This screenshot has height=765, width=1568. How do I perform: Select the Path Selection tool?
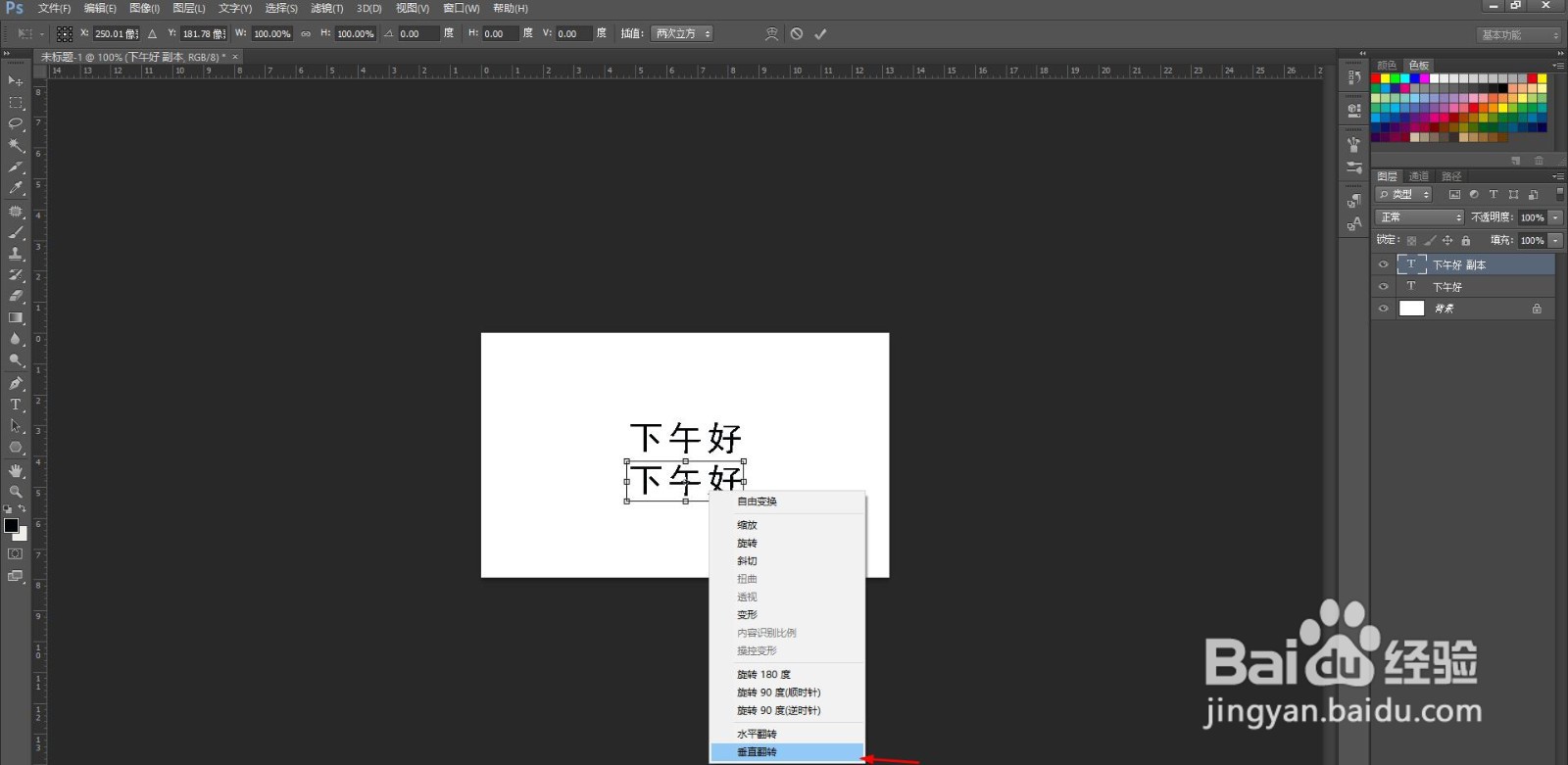[x=16, y=426]
